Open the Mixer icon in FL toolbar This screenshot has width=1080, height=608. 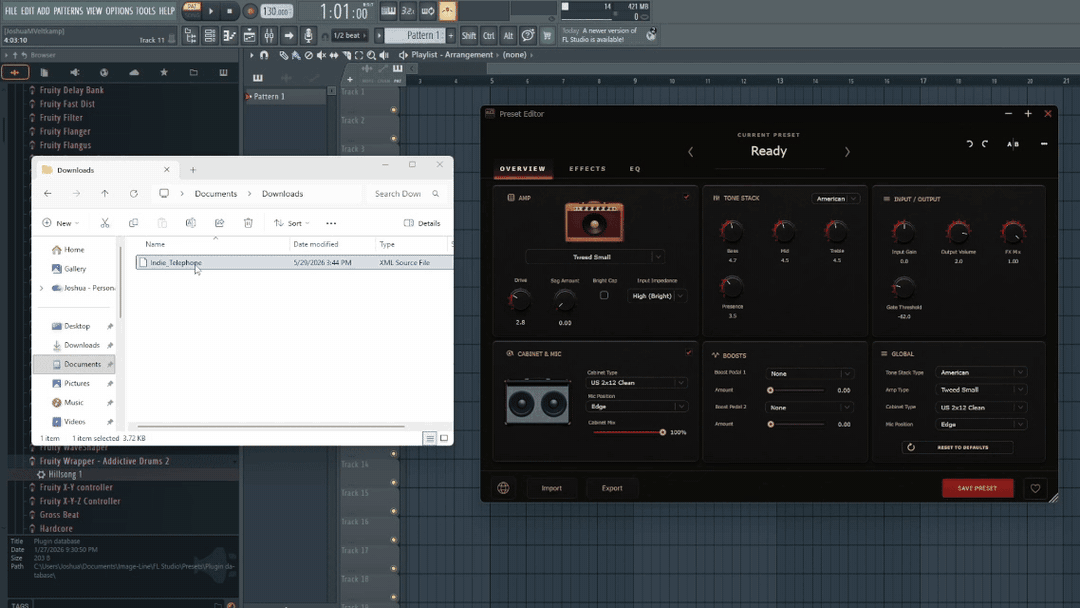269,36
